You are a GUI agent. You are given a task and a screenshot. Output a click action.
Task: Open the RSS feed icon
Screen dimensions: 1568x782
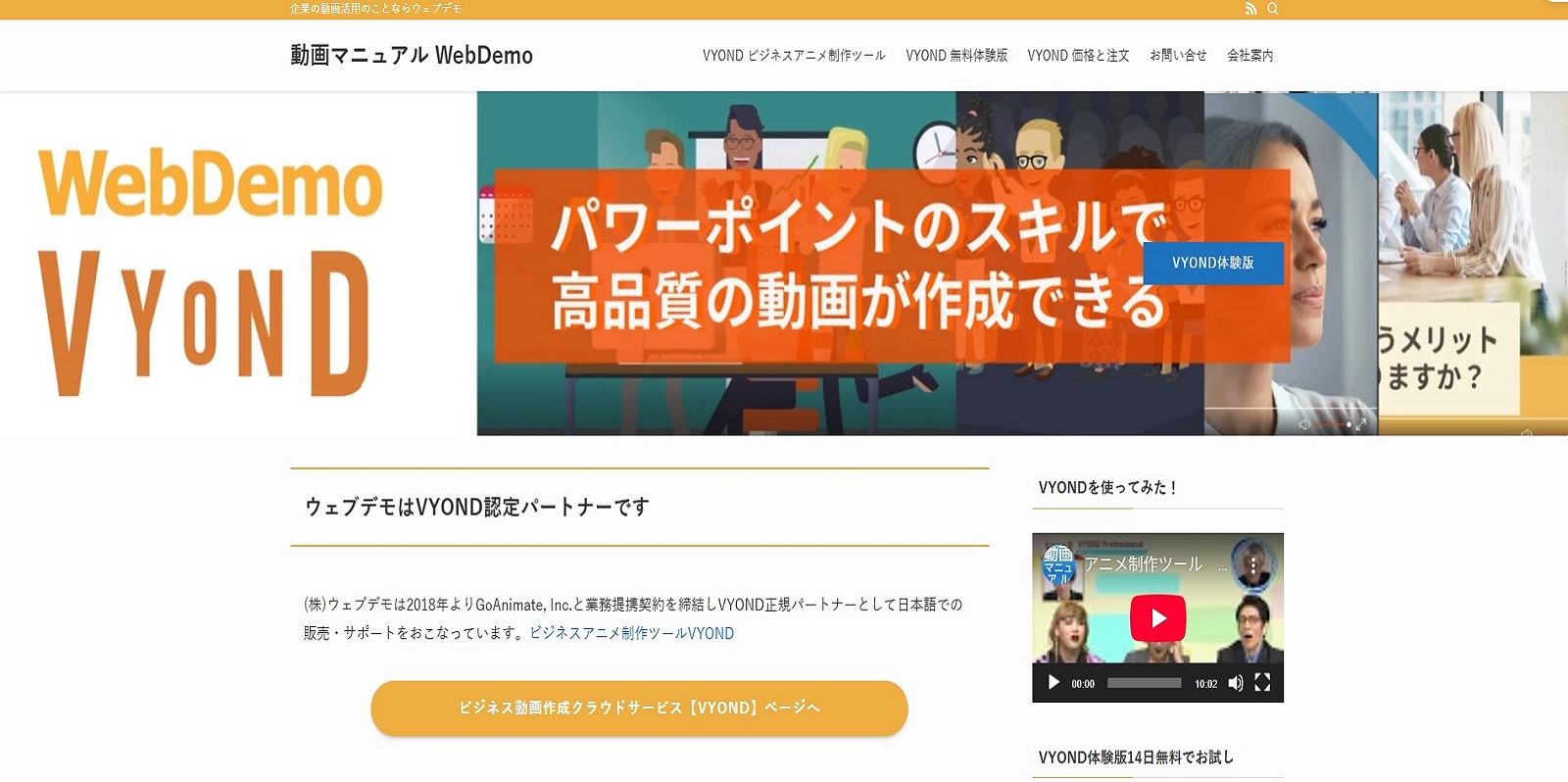coord(1250,9)
